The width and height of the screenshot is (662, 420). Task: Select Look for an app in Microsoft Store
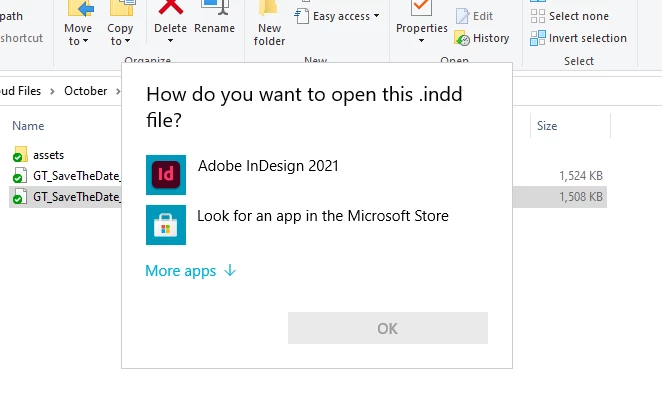coord(316,225)
